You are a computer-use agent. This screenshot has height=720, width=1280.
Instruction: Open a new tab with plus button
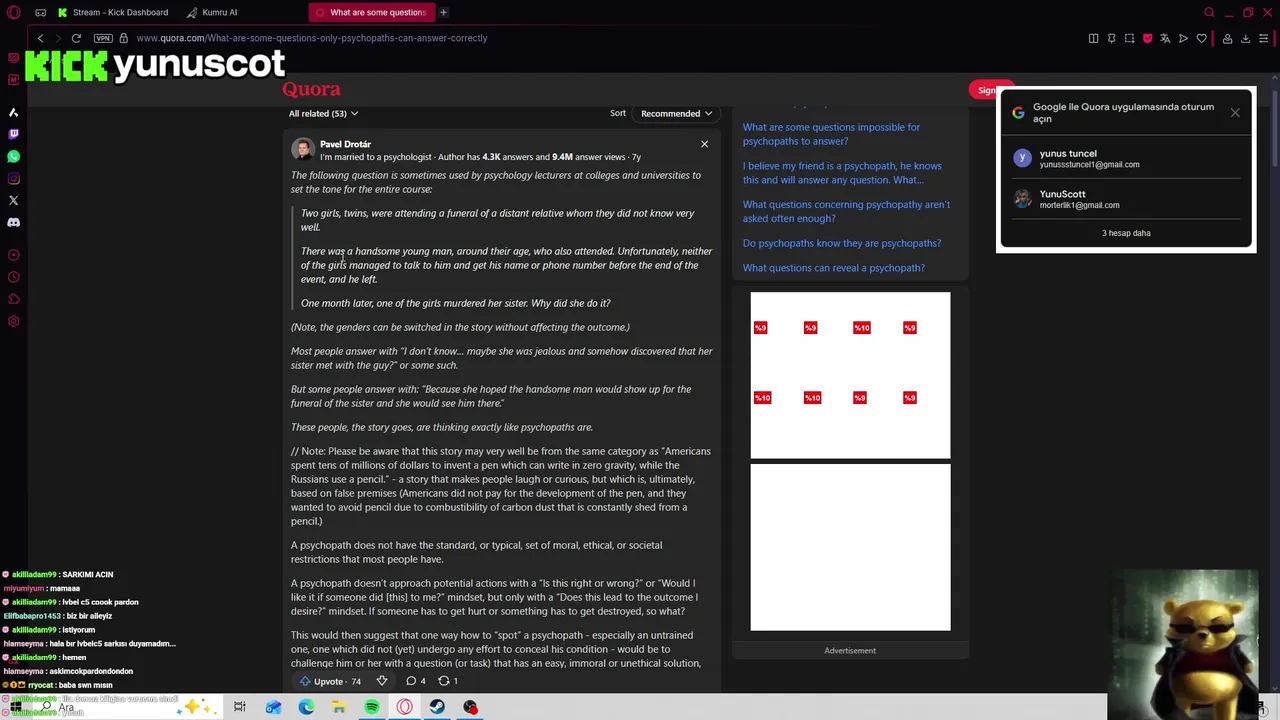coord(443,12)
